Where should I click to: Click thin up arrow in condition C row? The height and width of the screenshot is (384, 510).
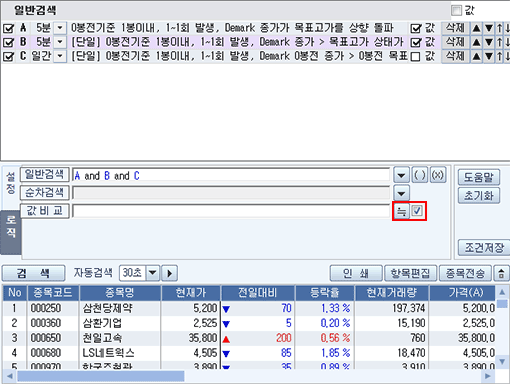pos(499,56)
